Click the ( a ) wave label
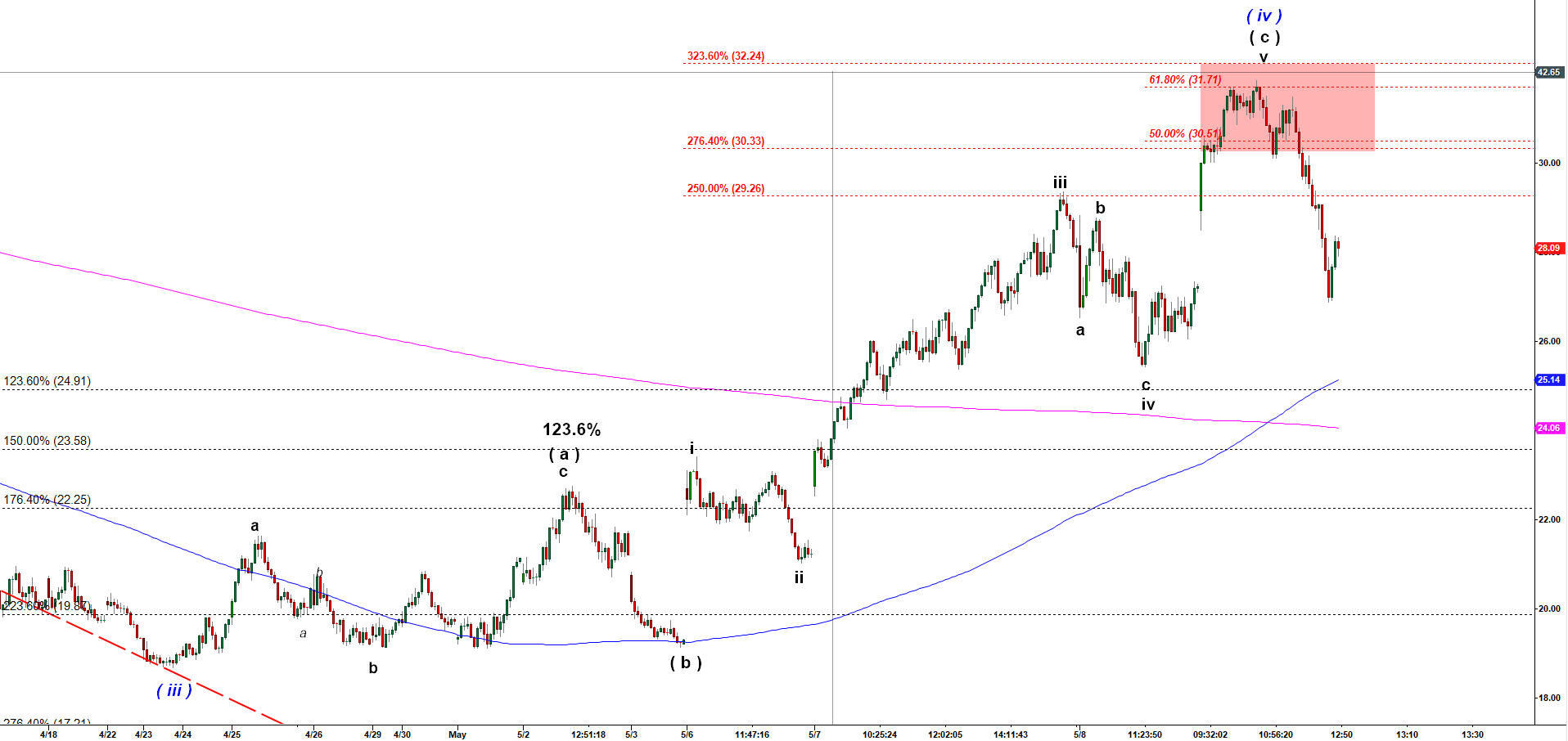 click(x=564, y=454)
